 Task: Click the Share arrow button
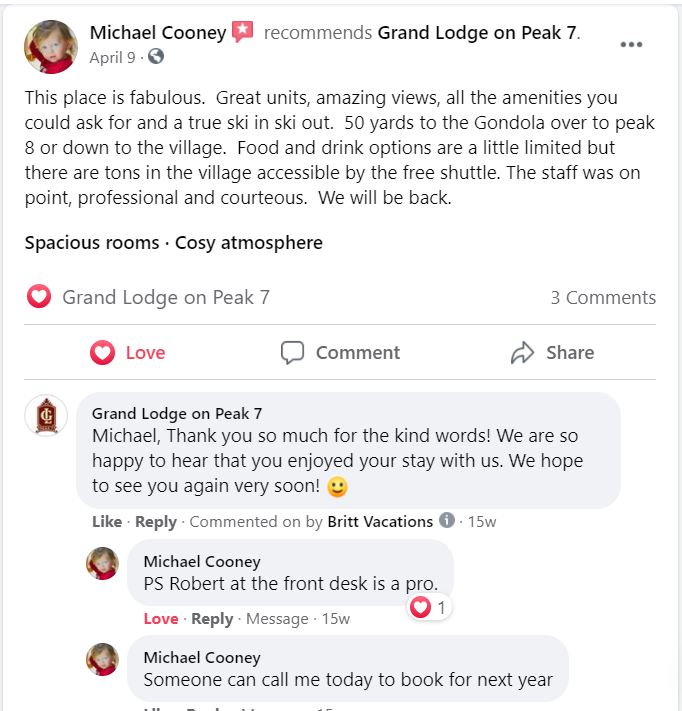click(552, 352)
